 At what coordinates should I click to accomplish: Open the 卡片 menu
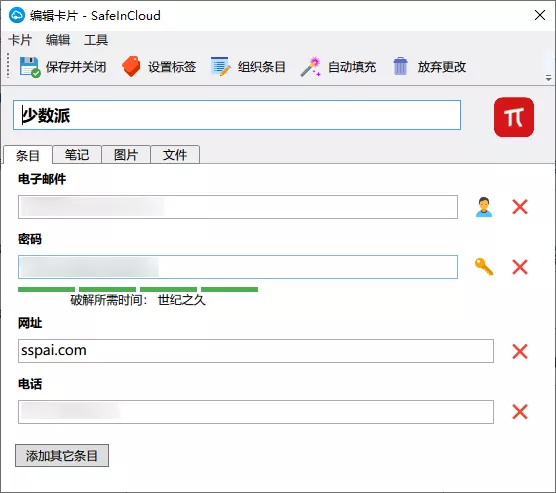pos(20,40)
